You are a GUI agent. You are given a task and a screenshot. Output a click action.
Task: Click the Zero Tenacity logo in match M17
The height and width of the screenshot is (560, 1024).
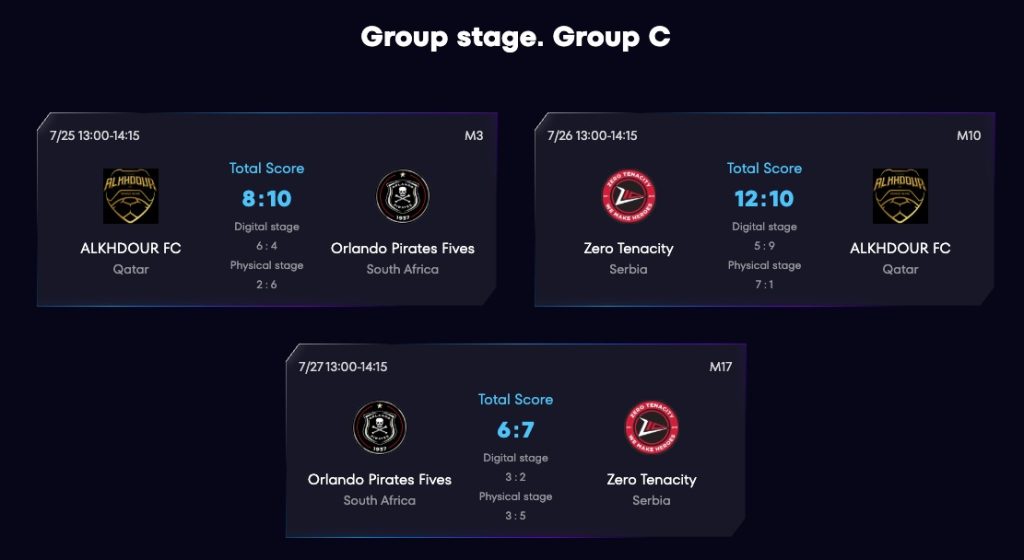651,427
